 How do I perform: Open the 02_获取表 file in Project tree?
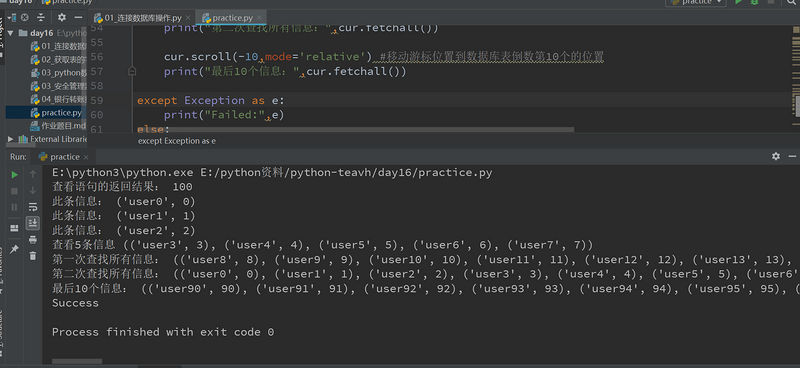click(x=58, y=60)
